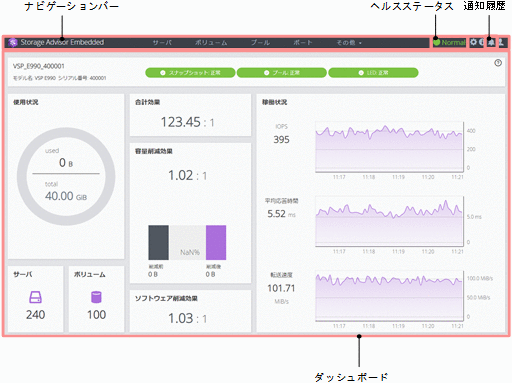This screenshot has width=512, height=383.
Task: Click the response time value 5.52 ms
Action: tap(281, 214)
